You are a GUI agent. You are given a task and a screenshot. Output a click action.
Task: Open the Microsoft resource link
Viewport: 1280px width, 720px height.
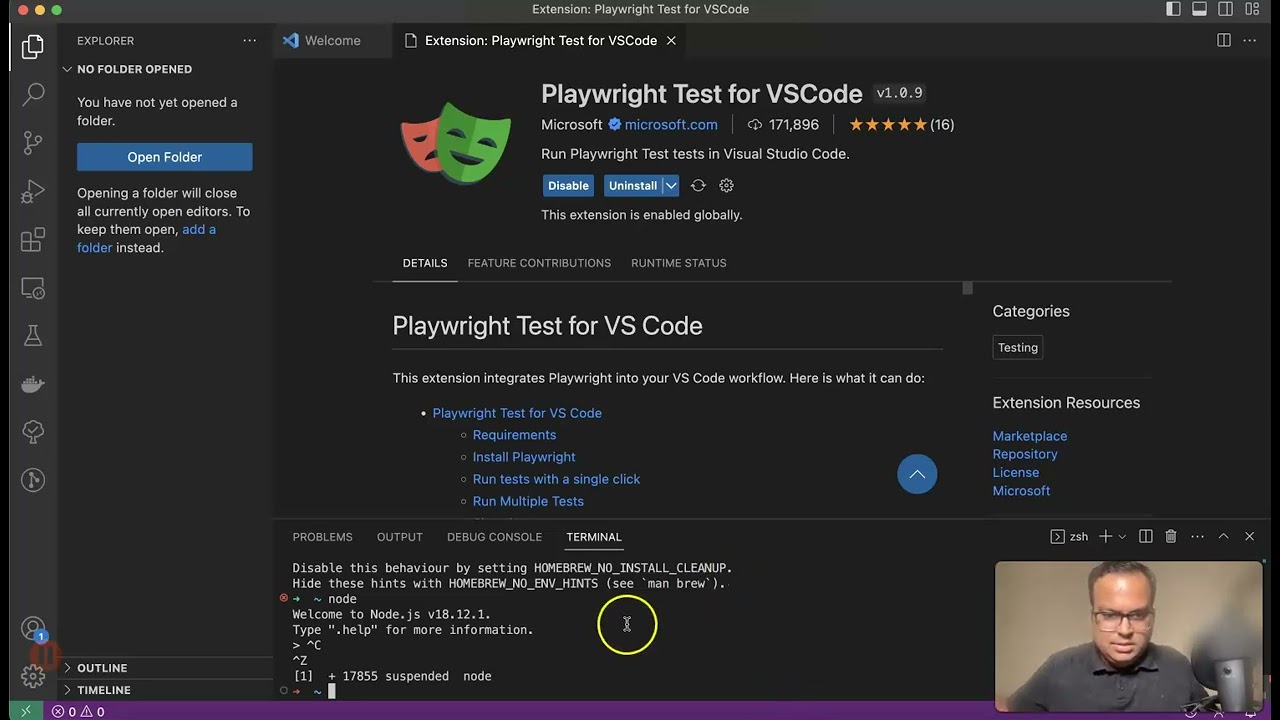tap(1021, 491)
